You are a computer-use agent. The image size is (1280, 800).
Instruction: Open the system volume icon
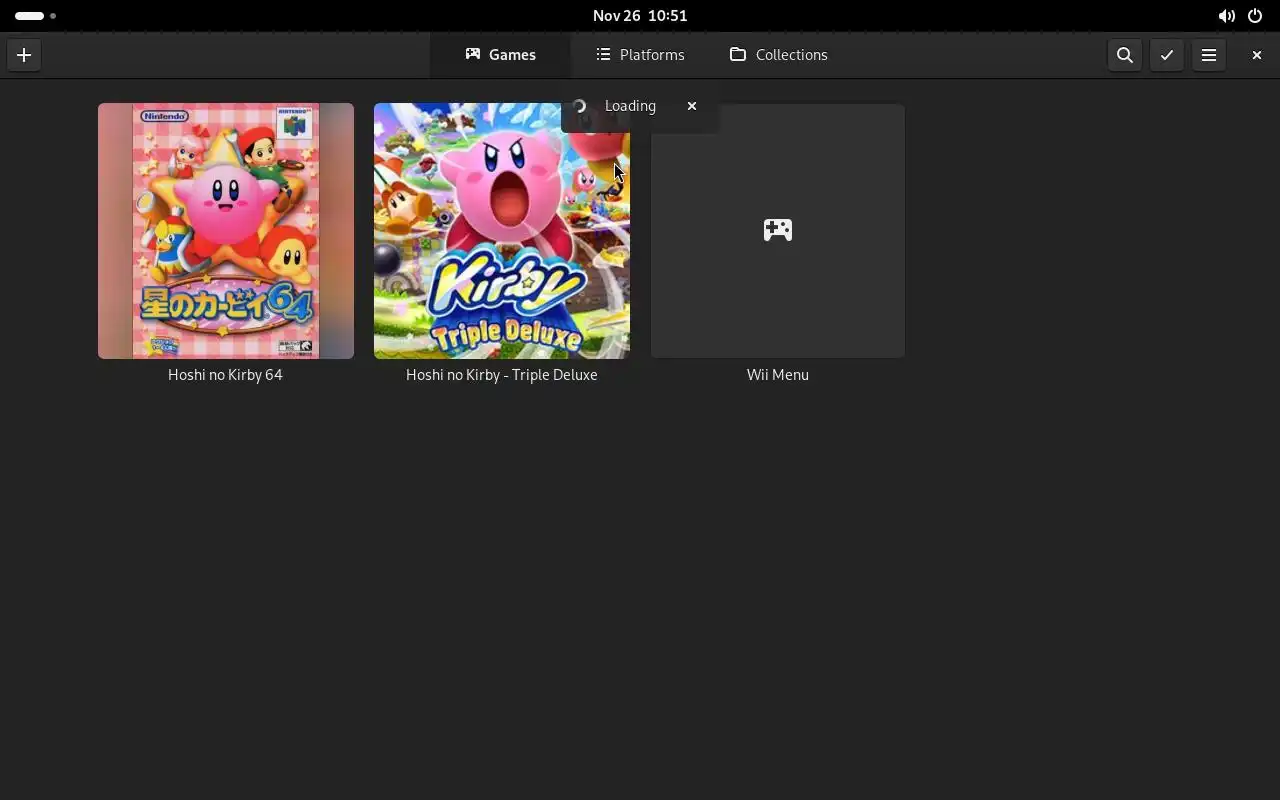click(1226, 16)
